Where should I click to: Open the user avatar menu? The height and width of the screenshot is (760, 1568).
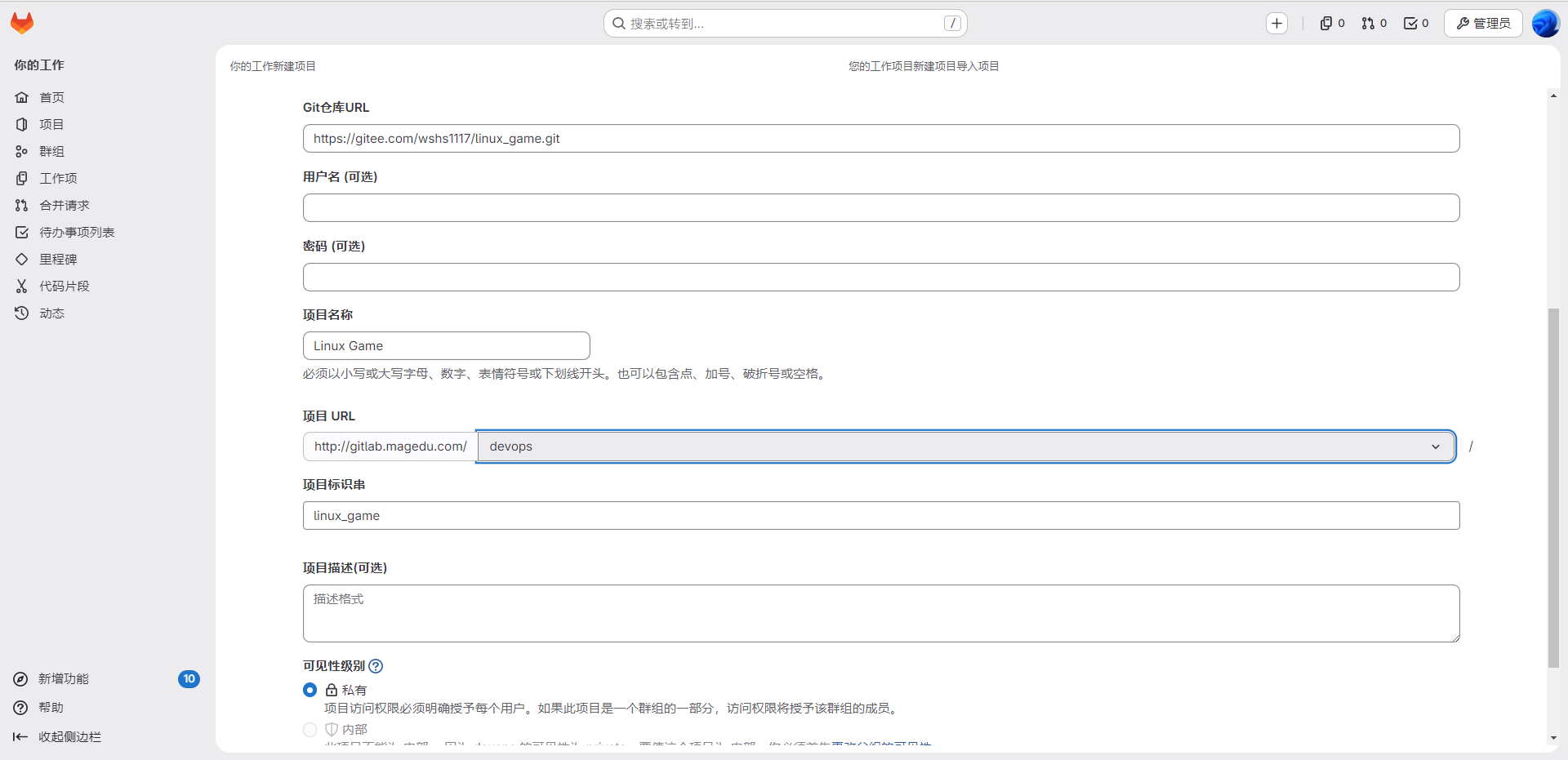click(x=1545, y=23)
